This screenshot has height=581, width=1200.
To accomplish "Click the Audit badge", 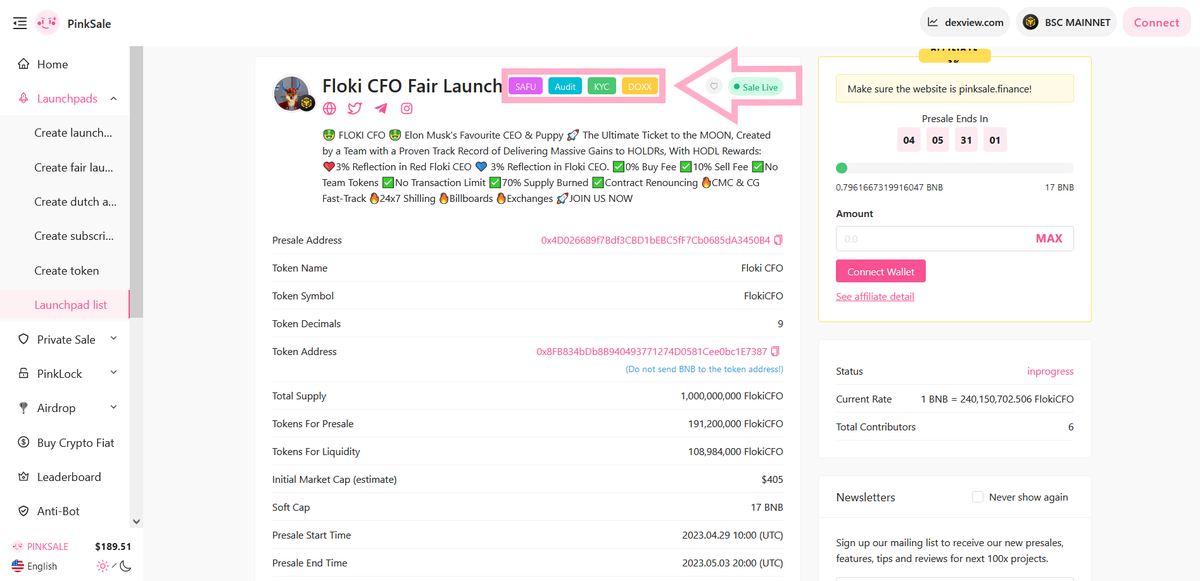I will point(565,87).
